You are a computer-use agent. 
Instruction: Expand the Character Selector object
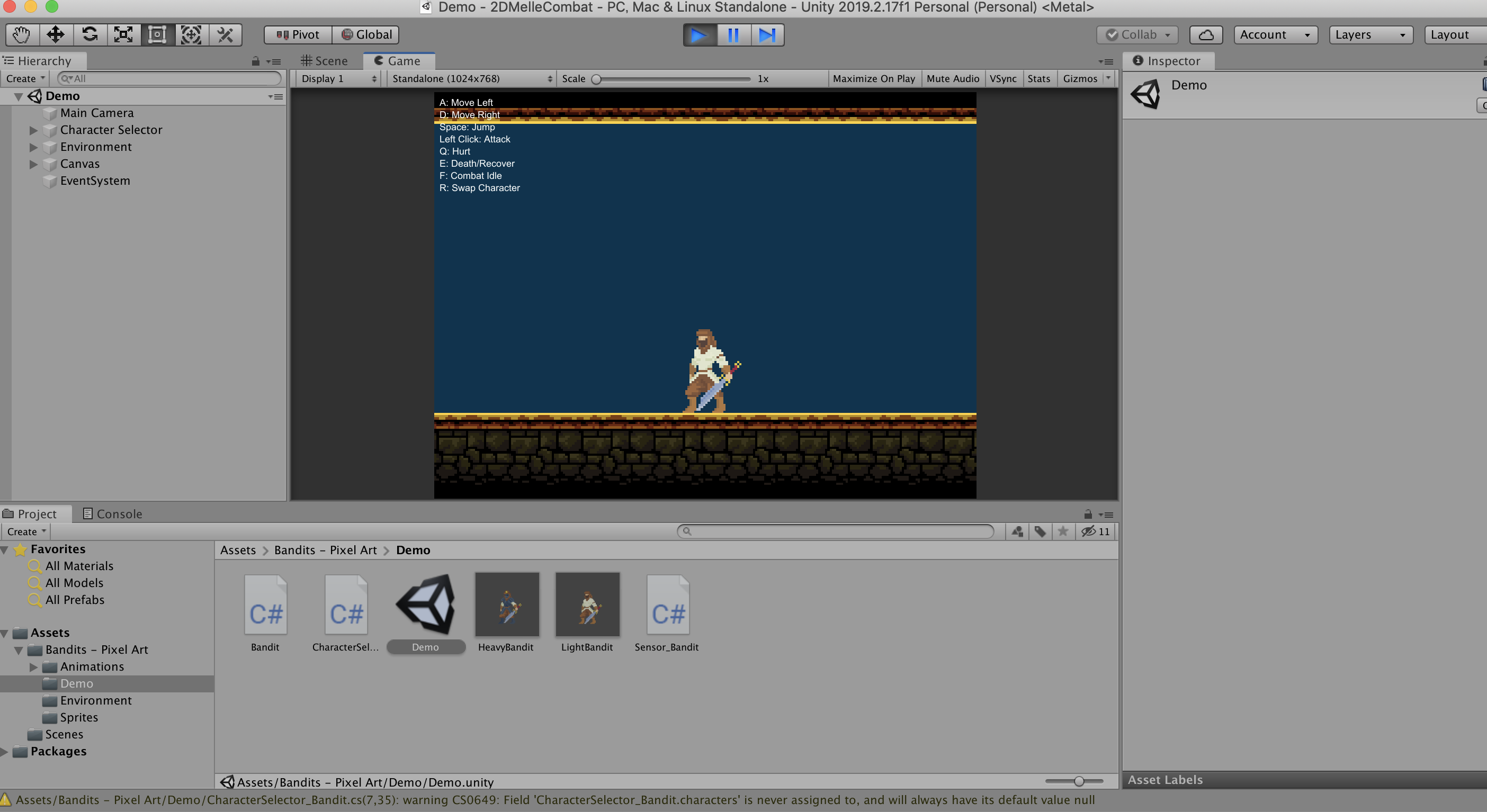pos(33,130)
